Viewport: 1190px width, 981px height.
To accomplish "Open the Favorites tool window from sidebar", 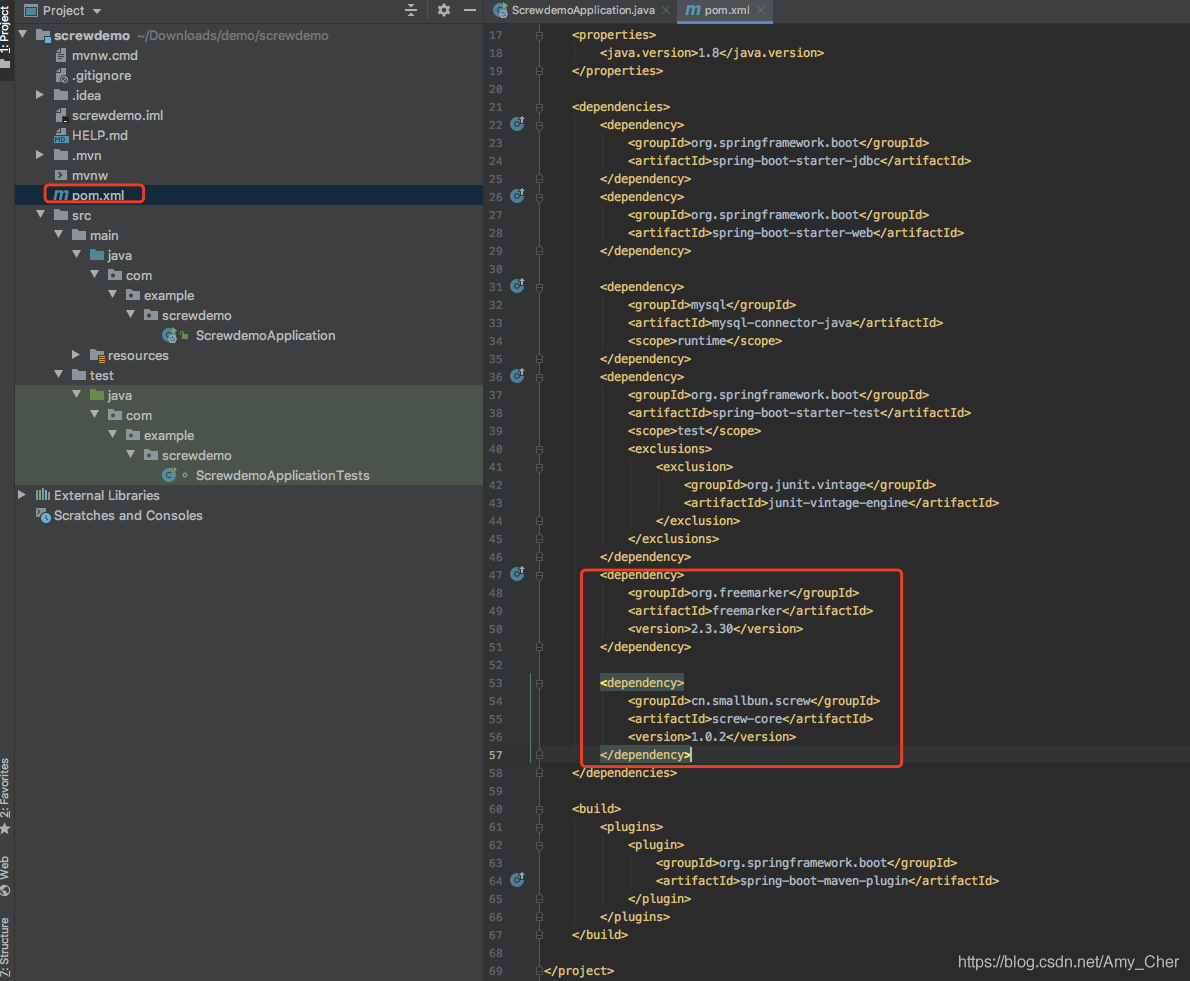I will (x=6, y=795).
